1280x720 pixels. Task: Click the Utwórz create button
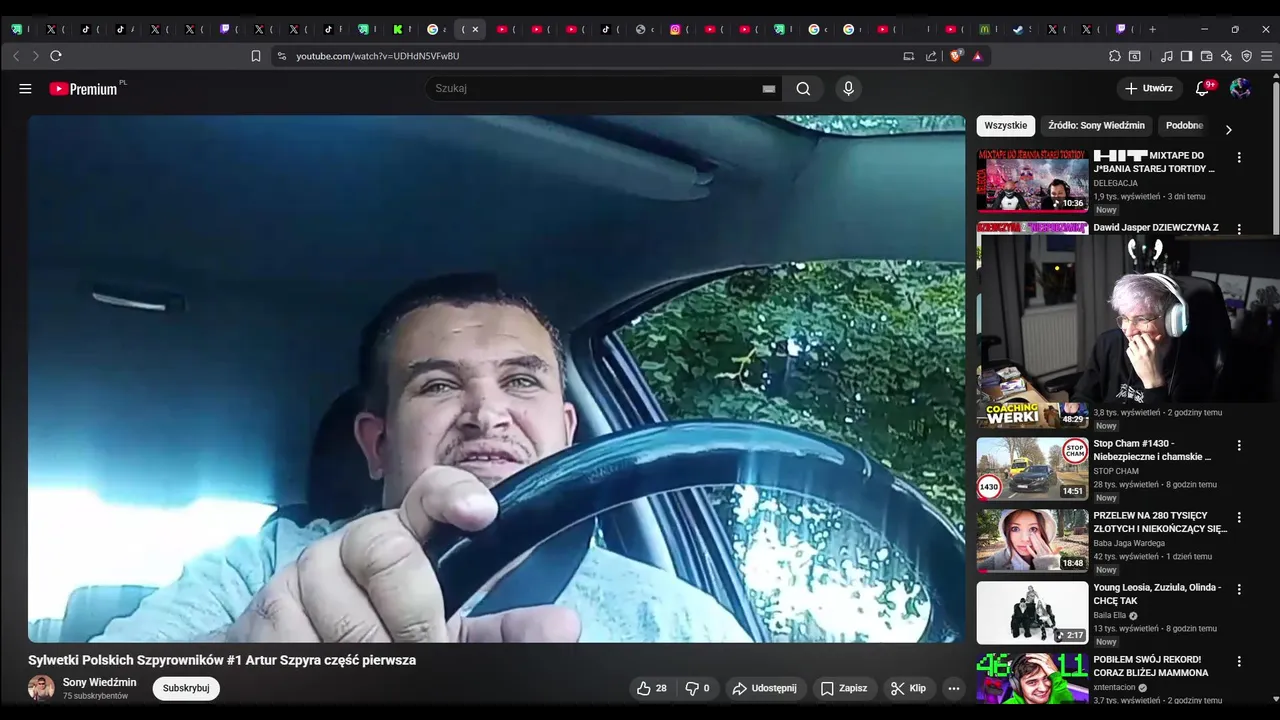point(1148,88)
